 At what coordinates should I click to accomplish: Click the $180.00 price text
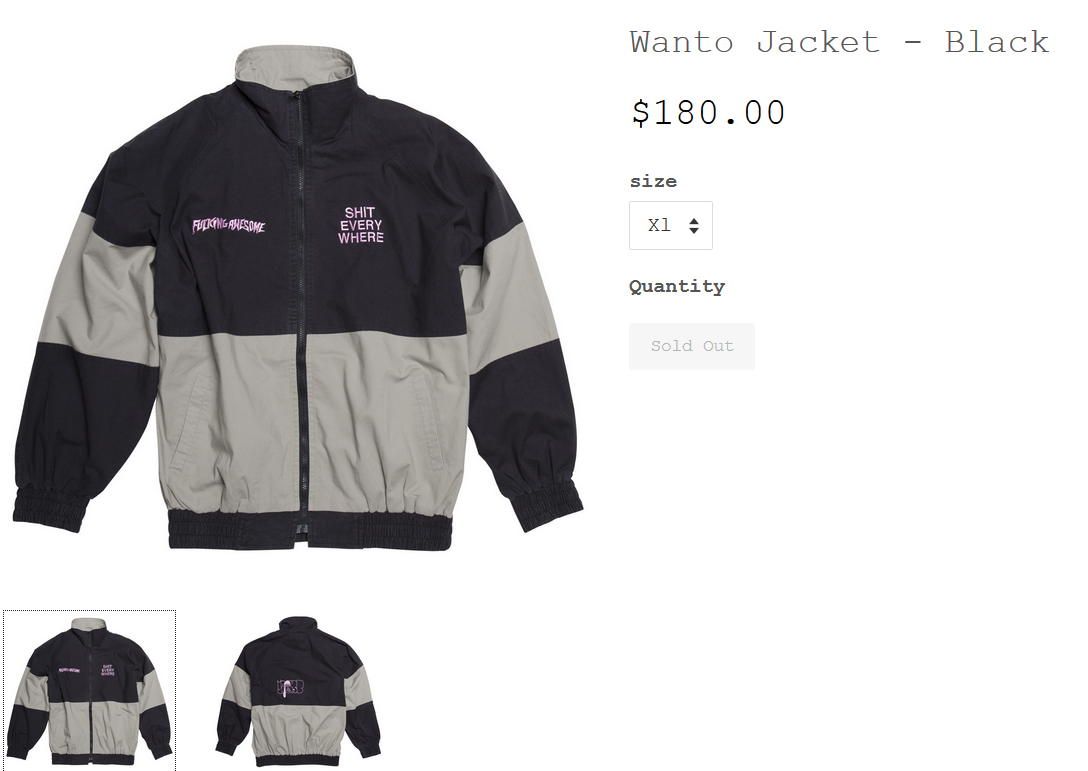[x=708, y=112]
